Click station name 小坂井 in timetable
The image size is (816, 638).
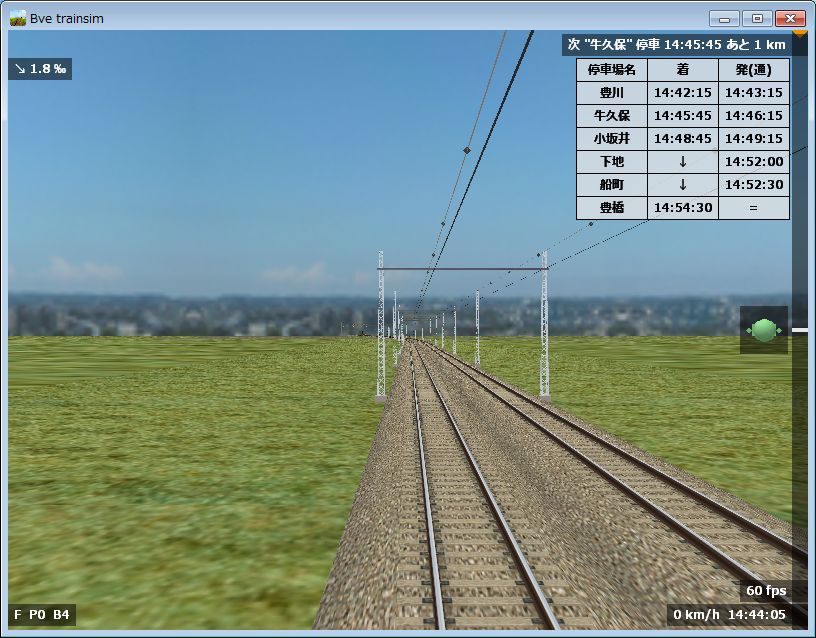tap(611, 138)
